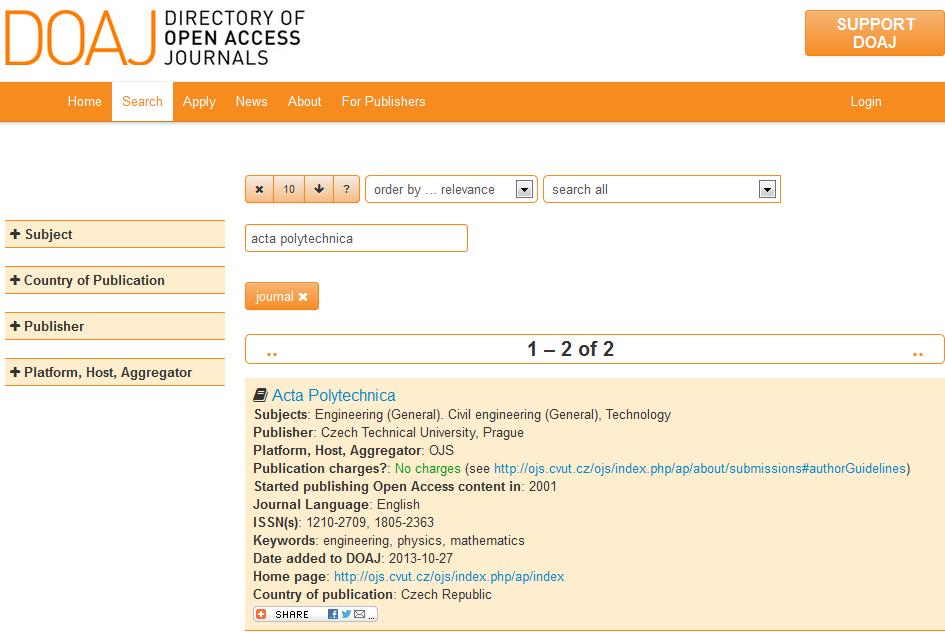Click the No charges text

427,468
